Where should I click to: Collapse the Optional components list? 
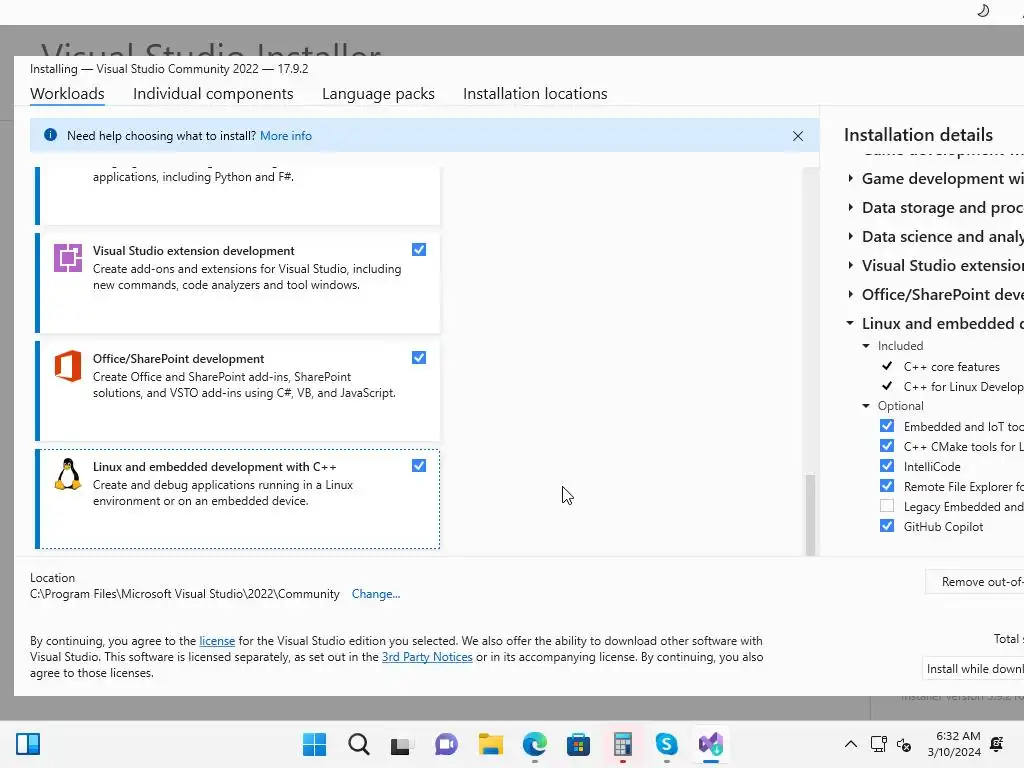(866, 406)
